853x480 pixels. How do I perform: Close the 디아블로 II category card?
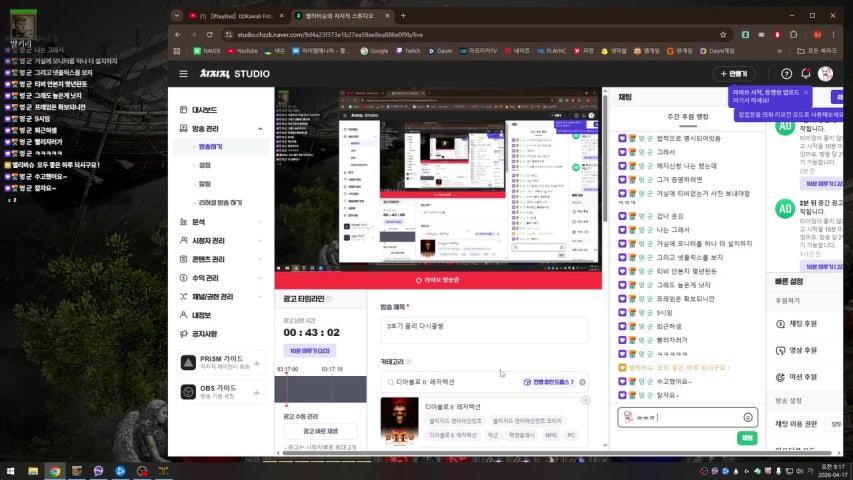click(585, 400)
